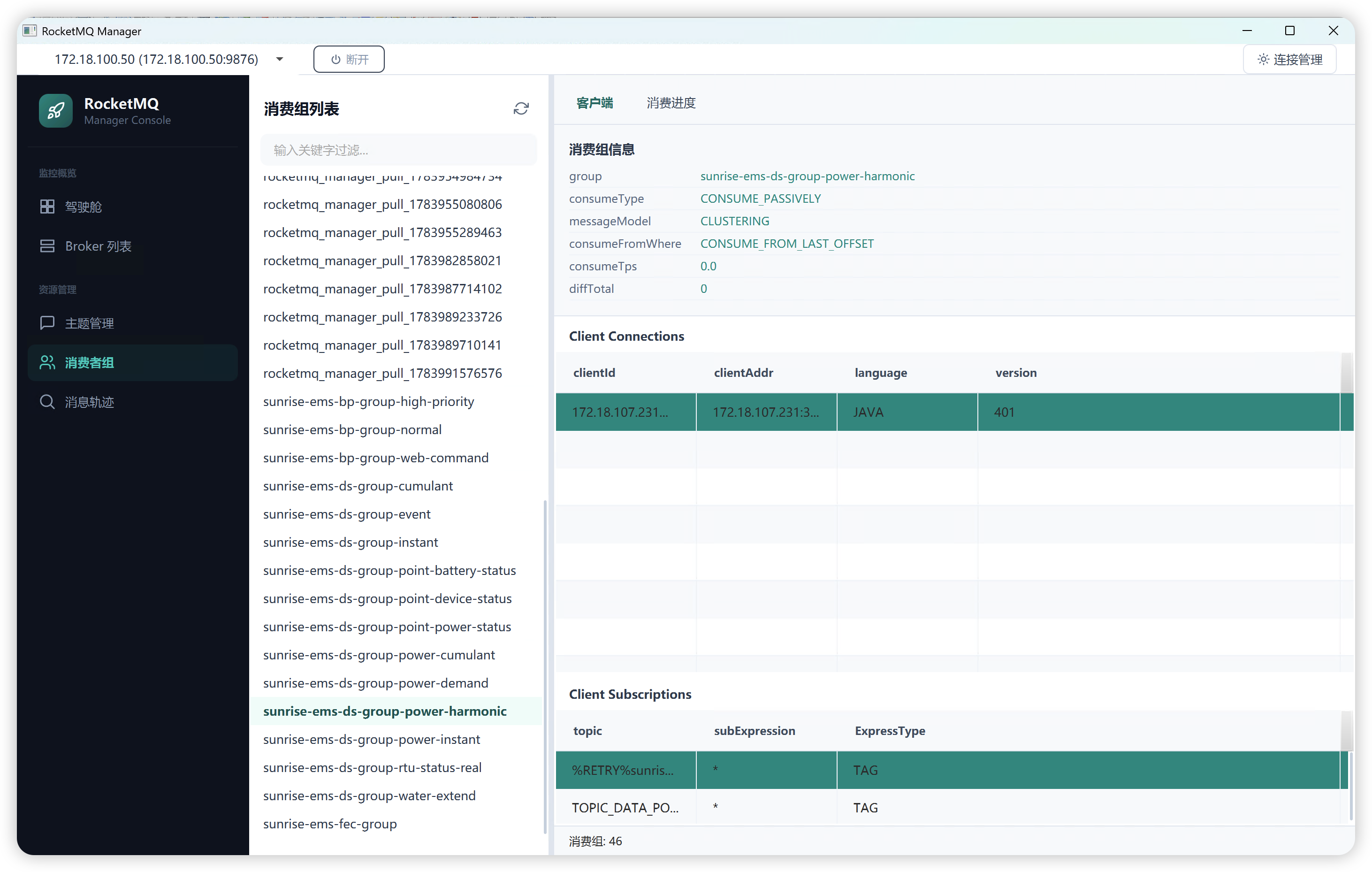Select rocketmq_manager_pull_1783991576576

396,373
